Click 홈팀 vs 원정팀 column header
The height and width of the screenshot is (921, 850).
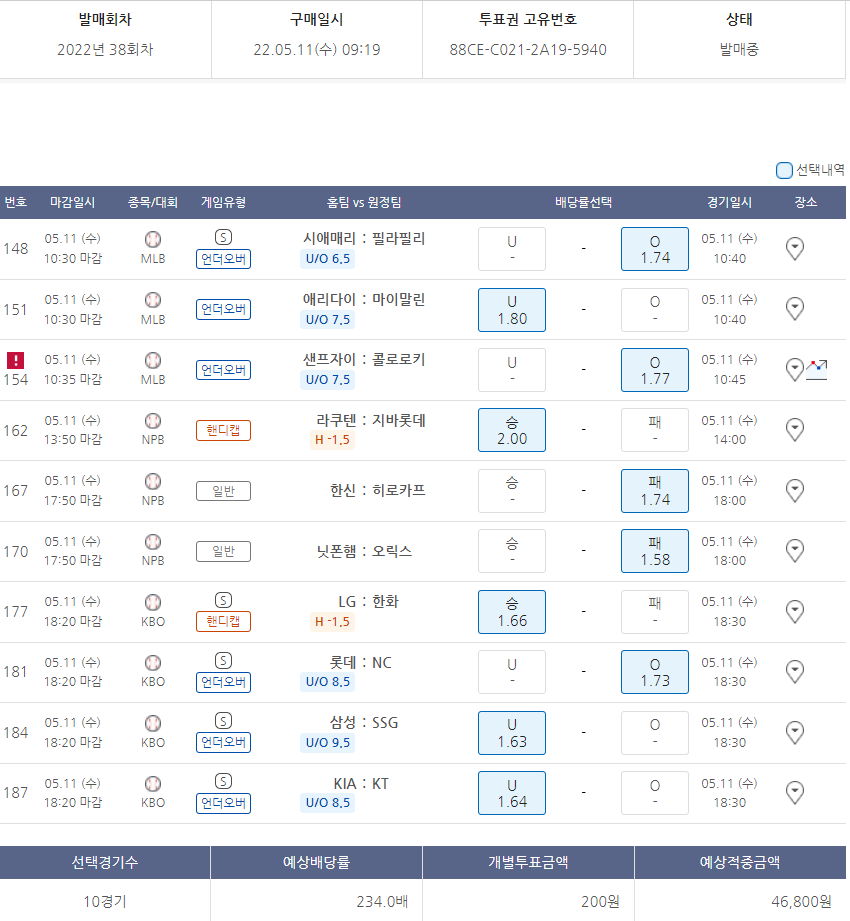point(364,203)
